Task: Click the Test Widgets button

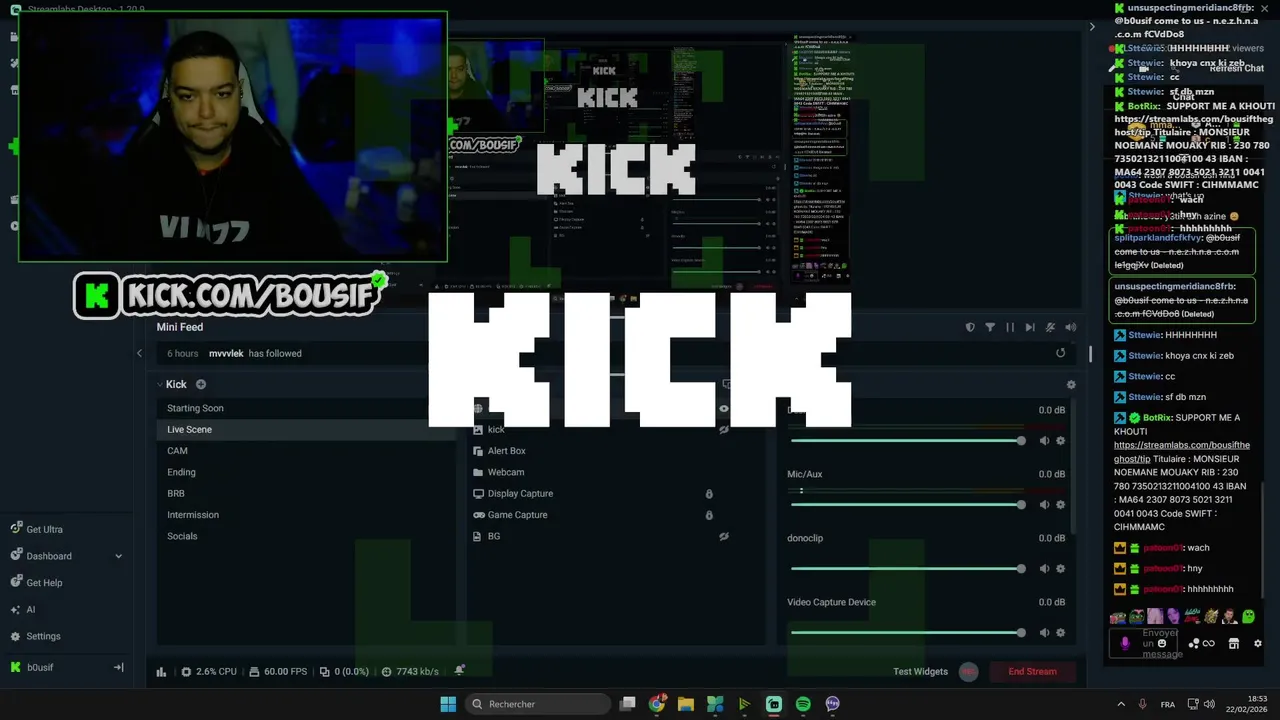Action: click(x=920, y=671)
